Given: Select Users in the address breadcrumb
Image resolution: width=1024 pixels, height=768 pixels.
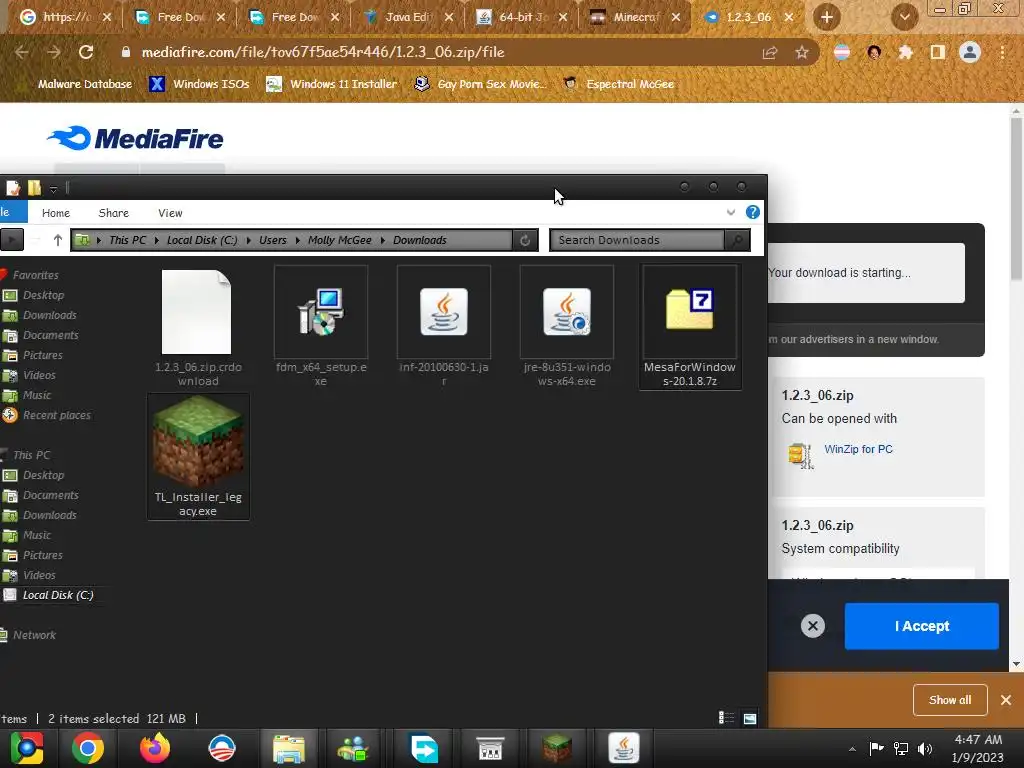Looking at the screenshot, I should [272, 240].
